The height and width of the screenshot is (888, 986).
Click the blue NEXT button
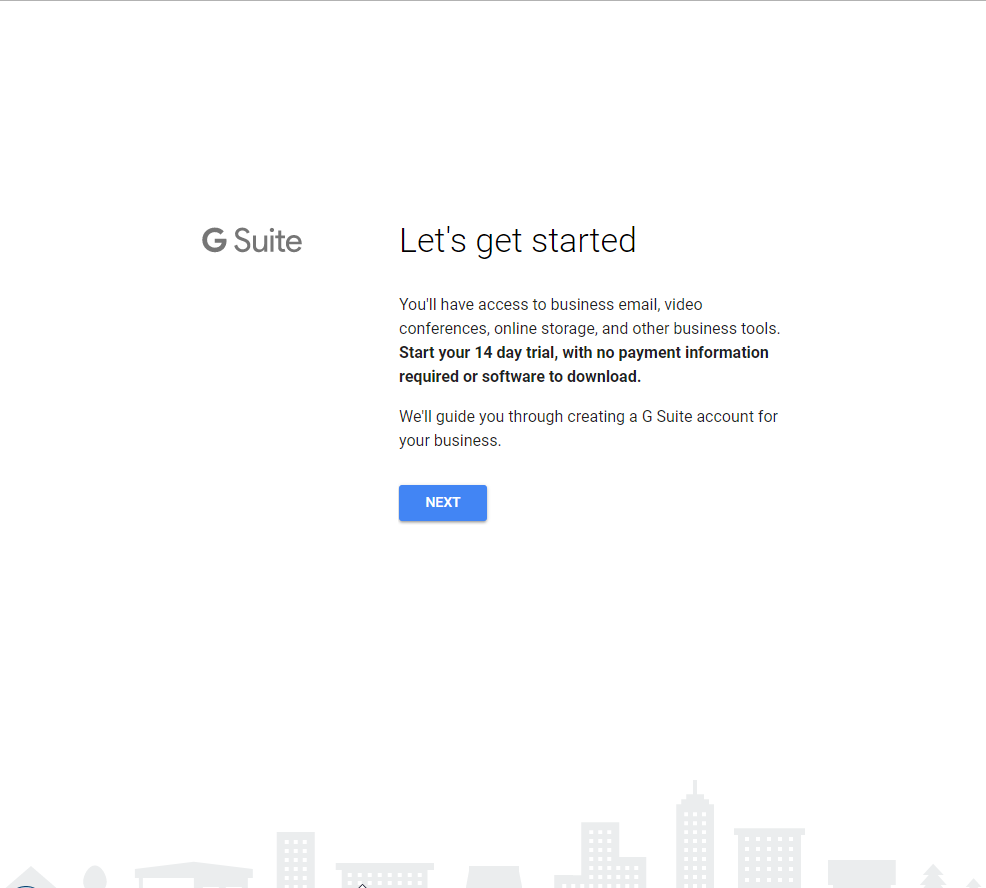pyautogui.click(x=443, y=502)
